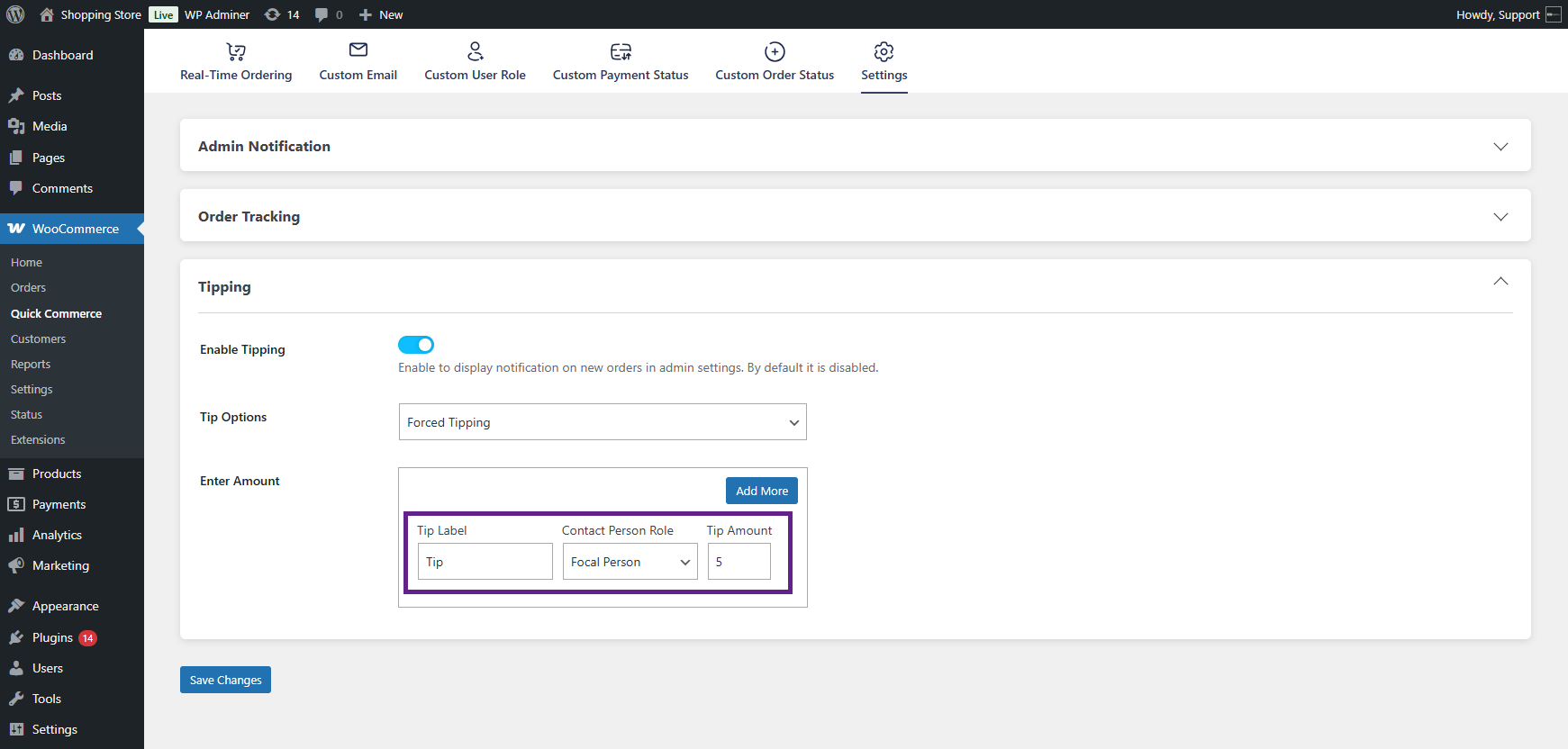The image size is (1568, 749).
Task: Collapse the Tipping section chevron
Action: [x=1500, y=282]
